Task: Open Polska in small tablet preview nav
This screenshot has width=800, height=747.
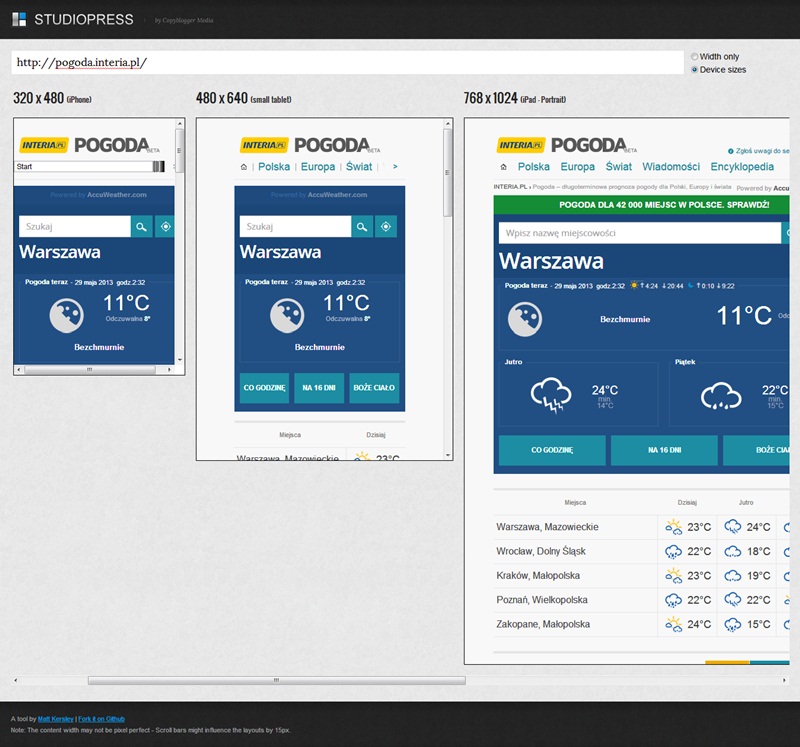Action: point(274,167)
